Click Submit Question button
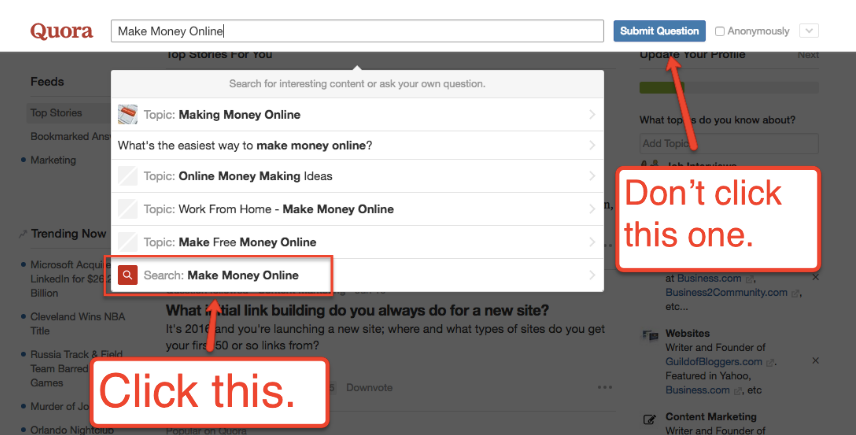856x435 pixels. pos(659,31)
